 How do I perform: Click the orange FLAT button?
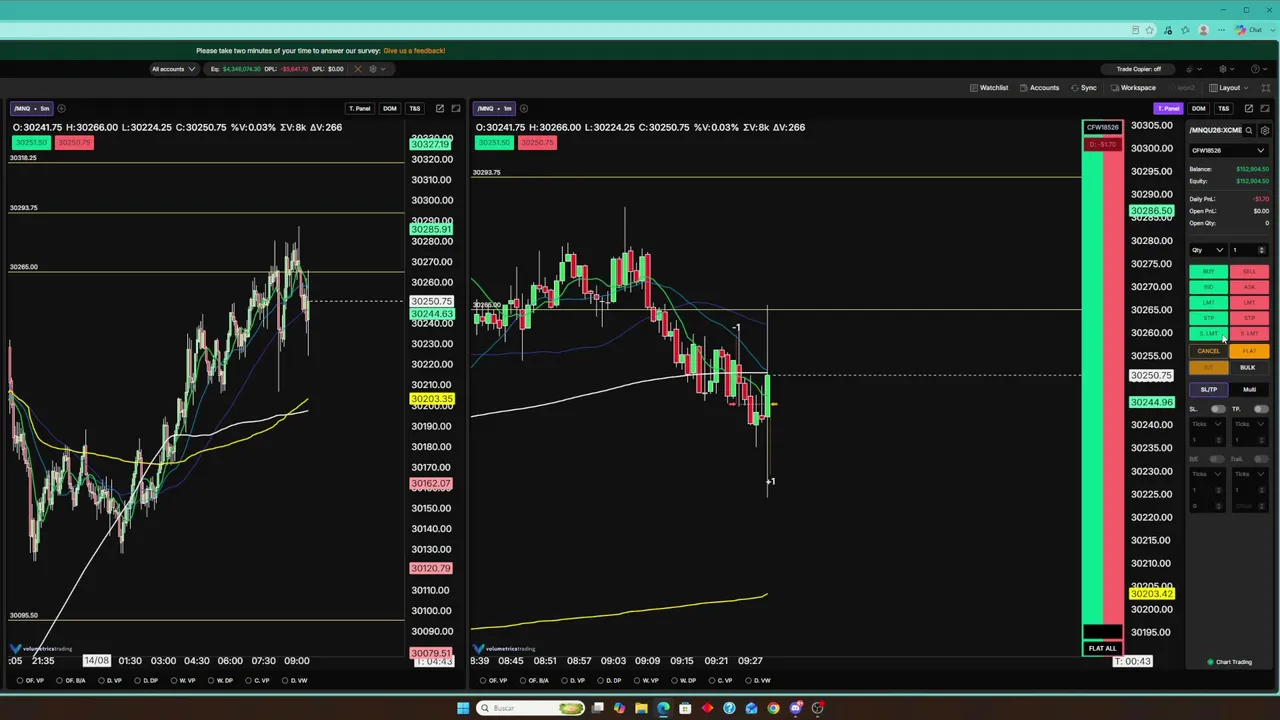point(1249,352)
